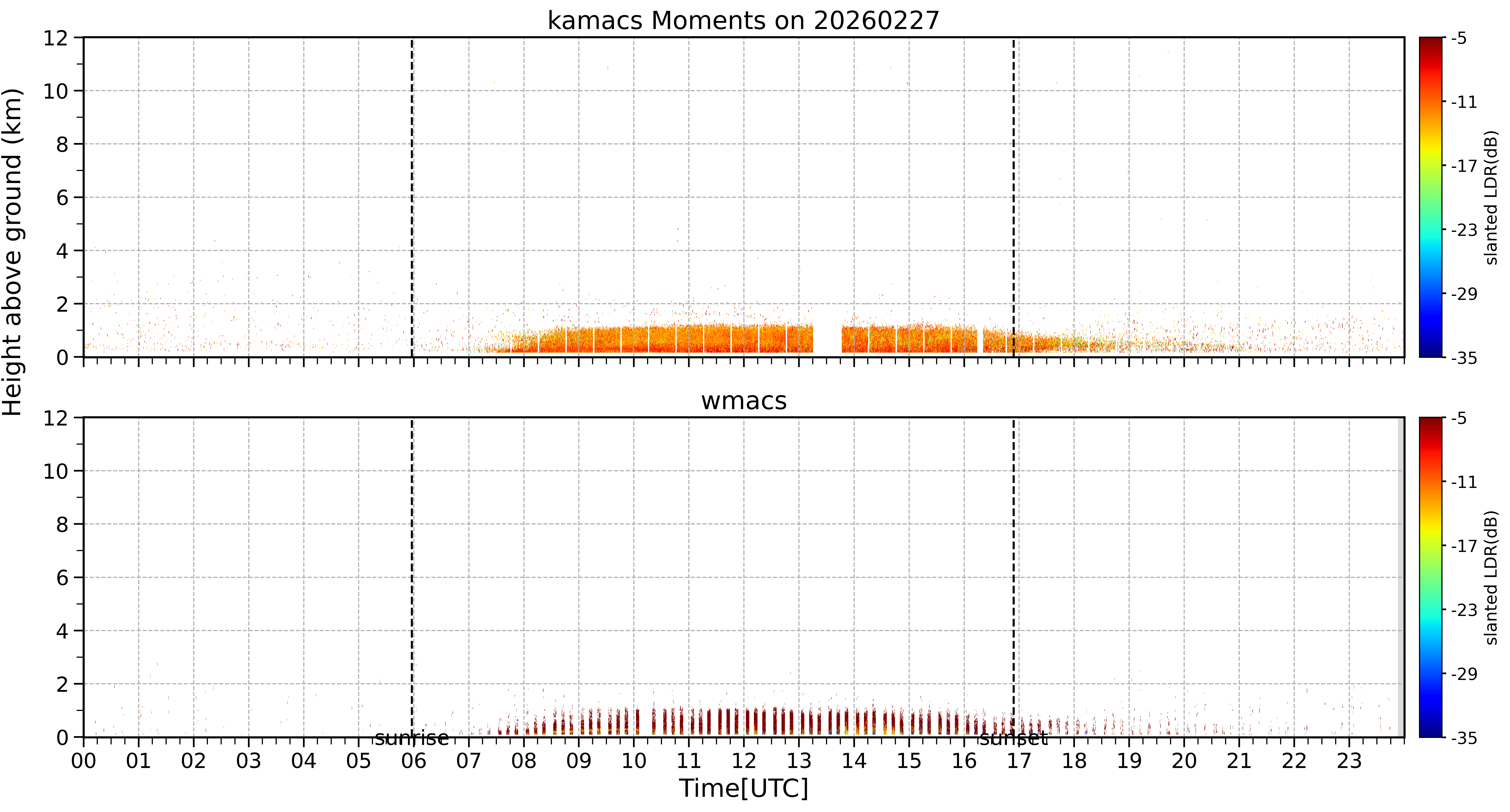Image resolution: width=1510 pixels, height=812 pixels.
Task: Click the 'kamacs Moments on 20260227' title
Action: 743,20
